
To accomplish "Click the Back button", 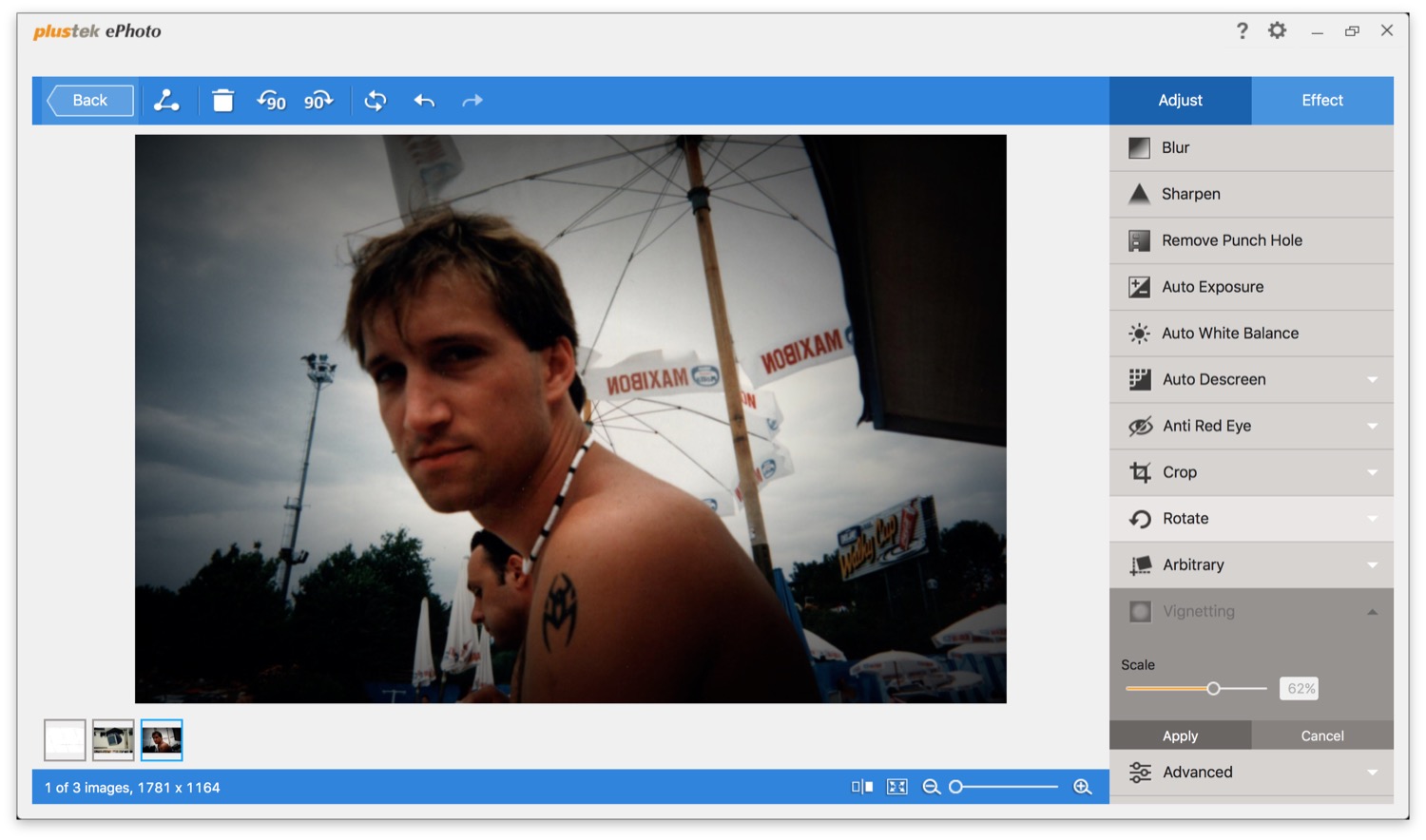I will coord(90,101).
